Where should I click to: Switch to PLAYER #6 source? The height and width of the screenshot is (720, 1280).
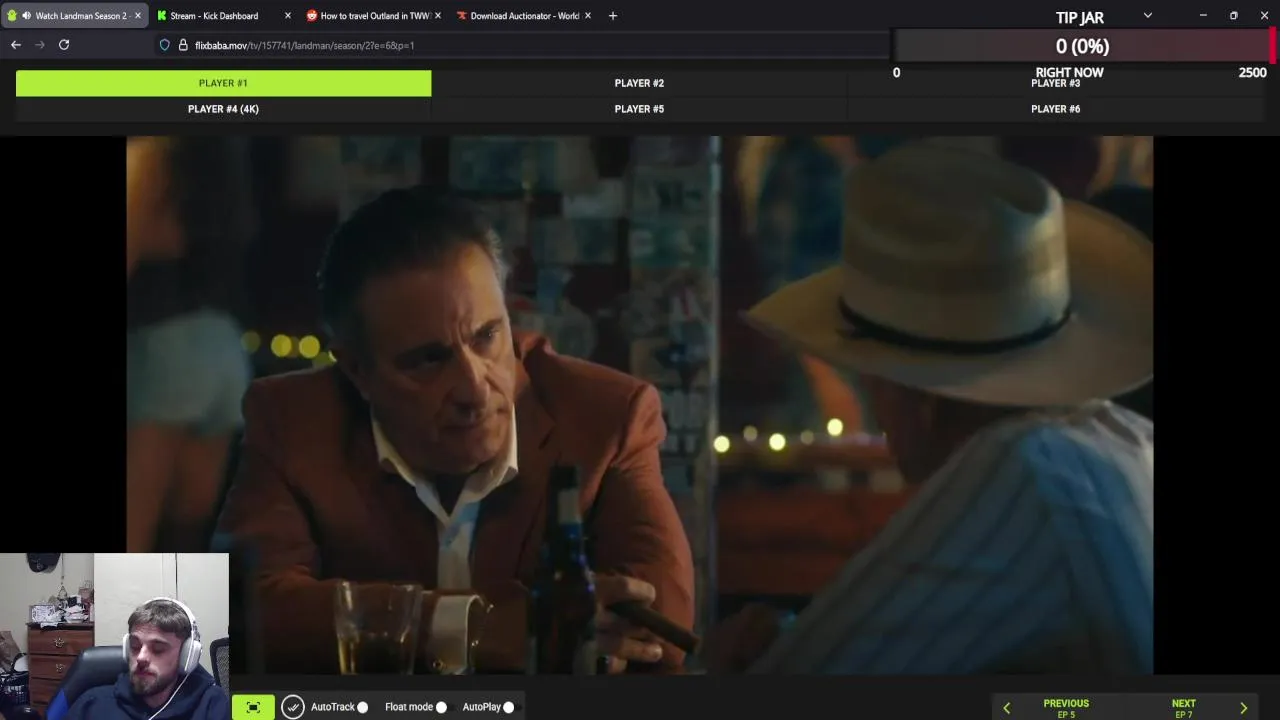(1055, 109)
